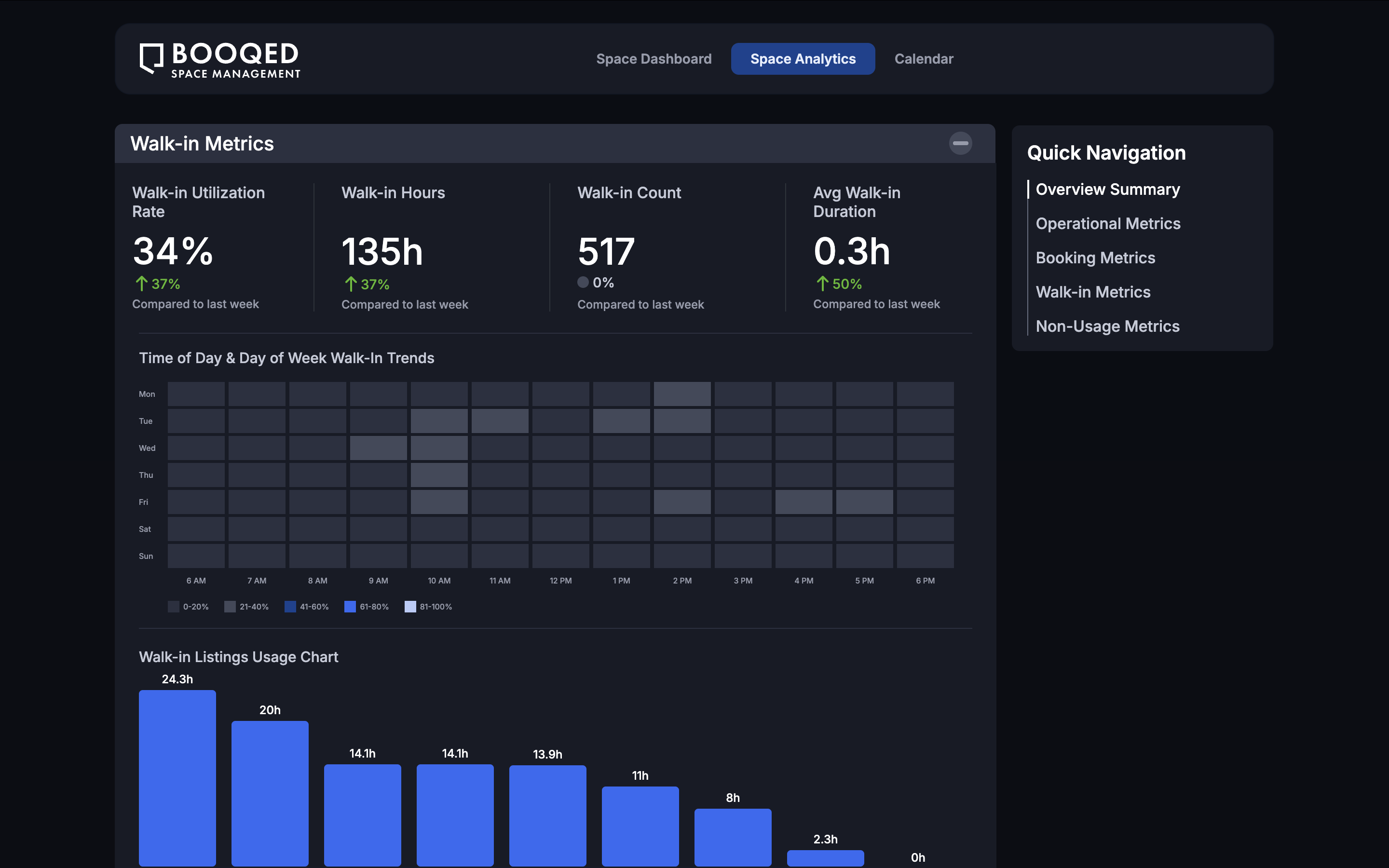Select the 0-20% legend color swatch
The image size is (1389, 868).
[174, 606]
